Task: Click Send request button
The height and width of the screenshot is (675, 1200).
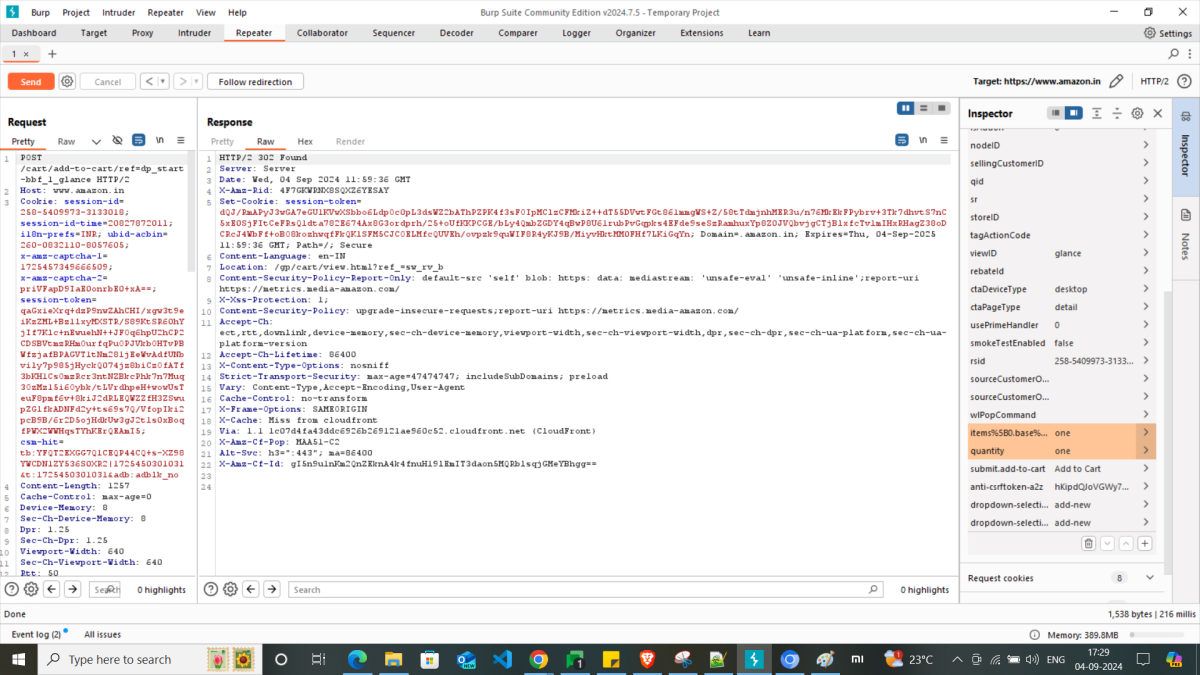Action: pos(31,82)
